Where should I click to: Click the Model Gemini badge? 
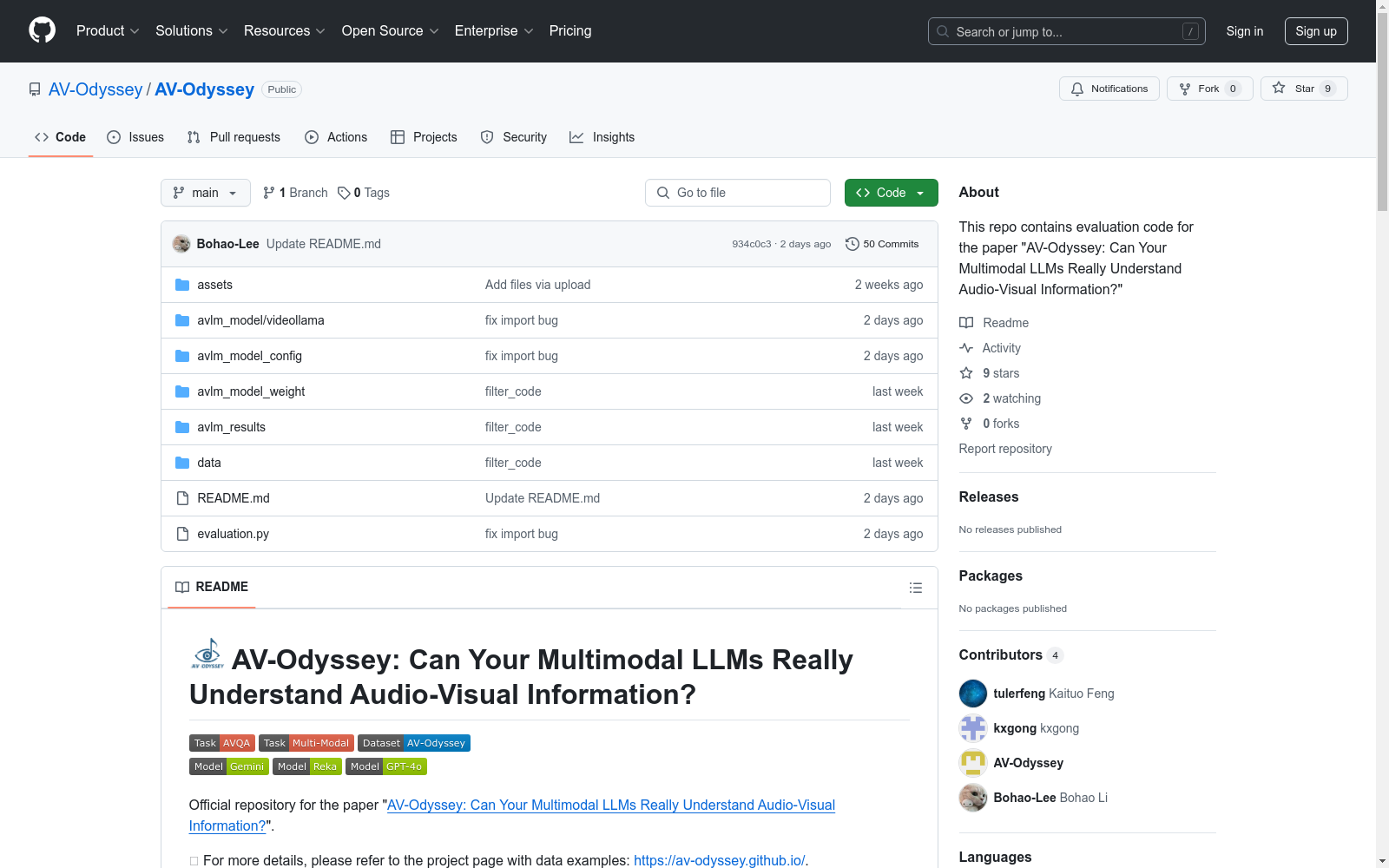(229, 766)
